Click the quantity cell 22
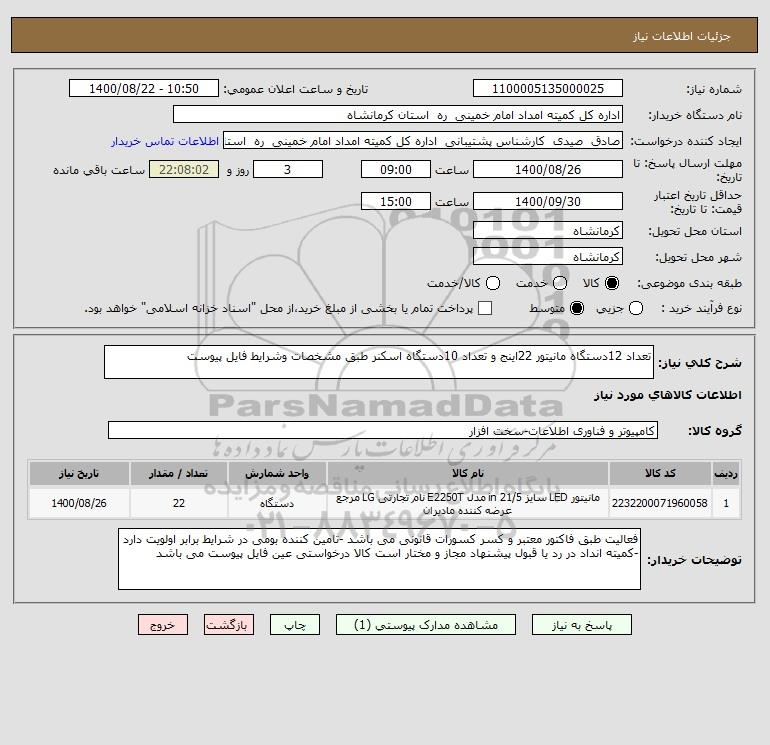The image size is (770, 745). 179,503
